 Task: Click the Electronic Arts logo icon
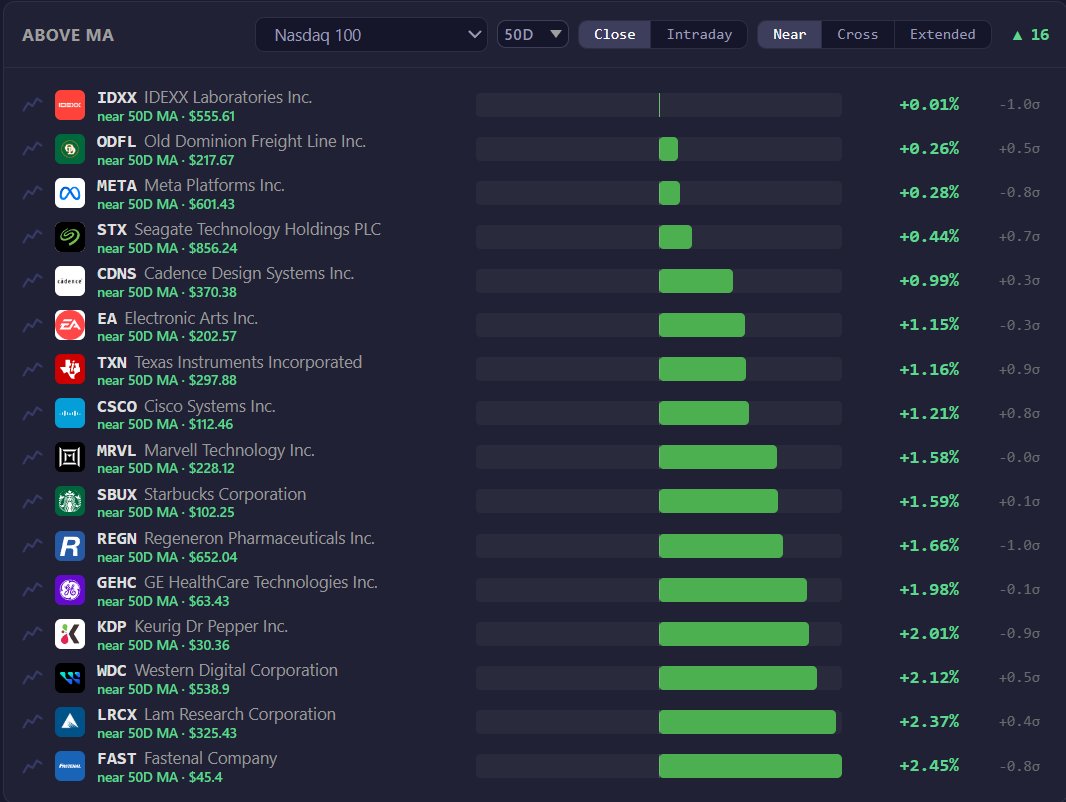tap(70, 326)
